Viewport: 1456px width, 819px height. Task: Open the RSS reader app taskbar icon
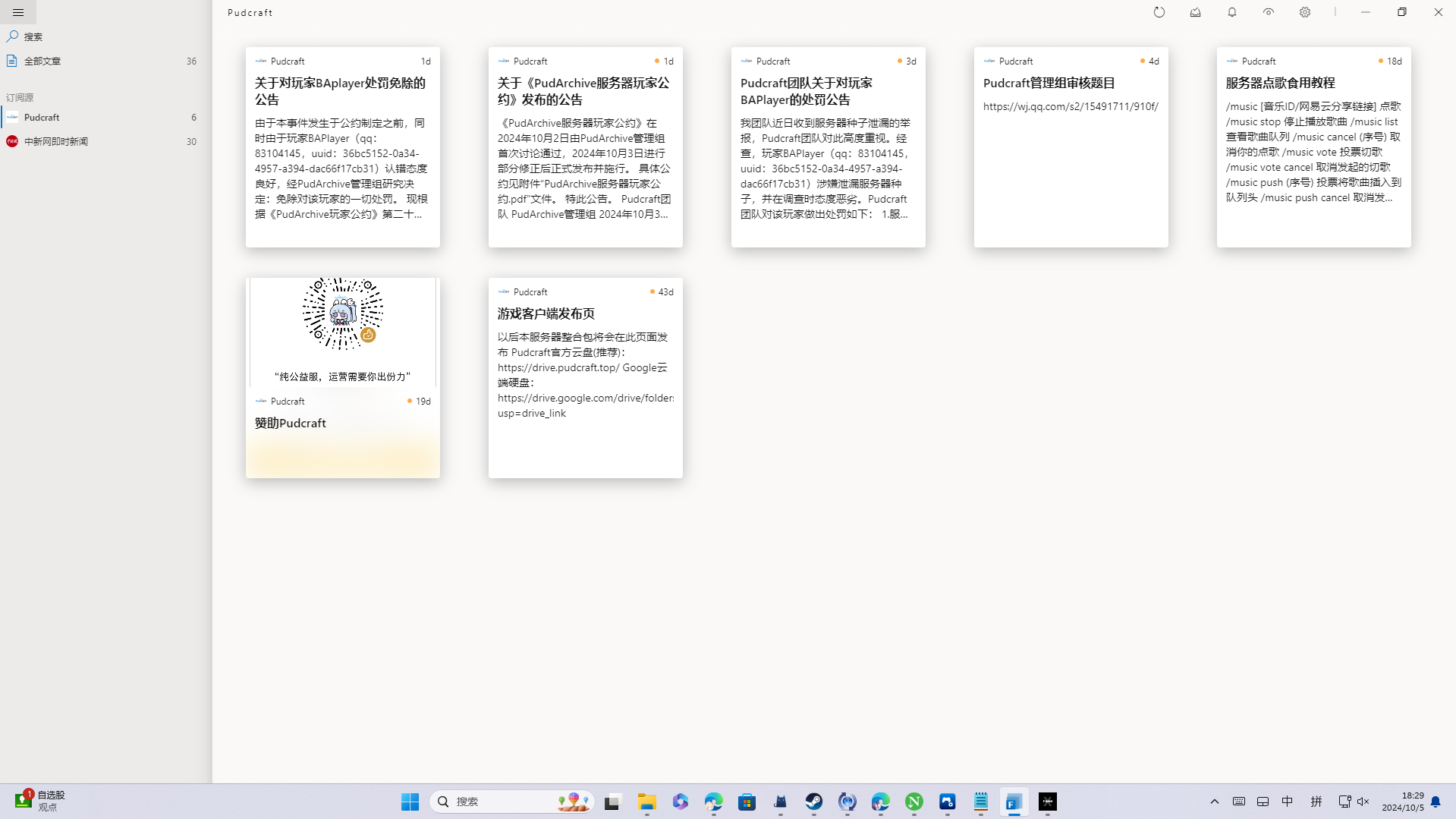1014,802
